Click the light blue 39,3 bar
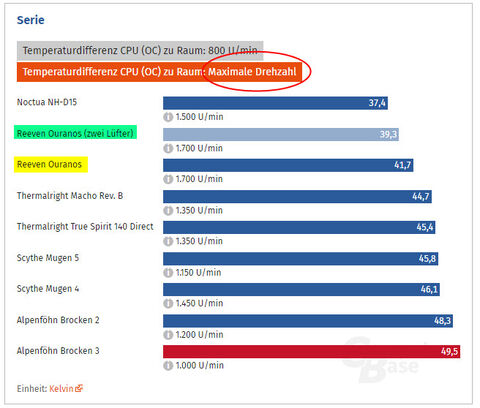The width and height of the screenshot is (480, 408). click(x=281, y=134)
